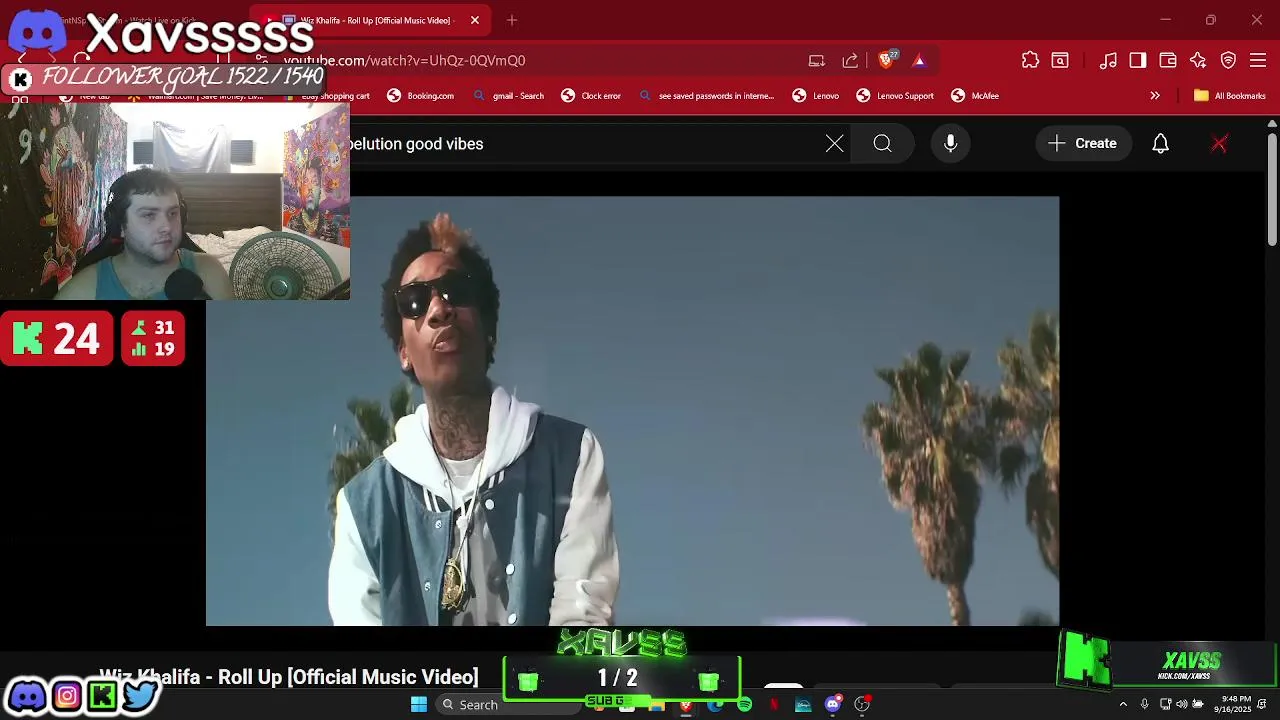Image resolution: width=1280 pixels, height=720 pixels.
Task: Click the install app icon in address bar
Action: click(x=817, y=60)
